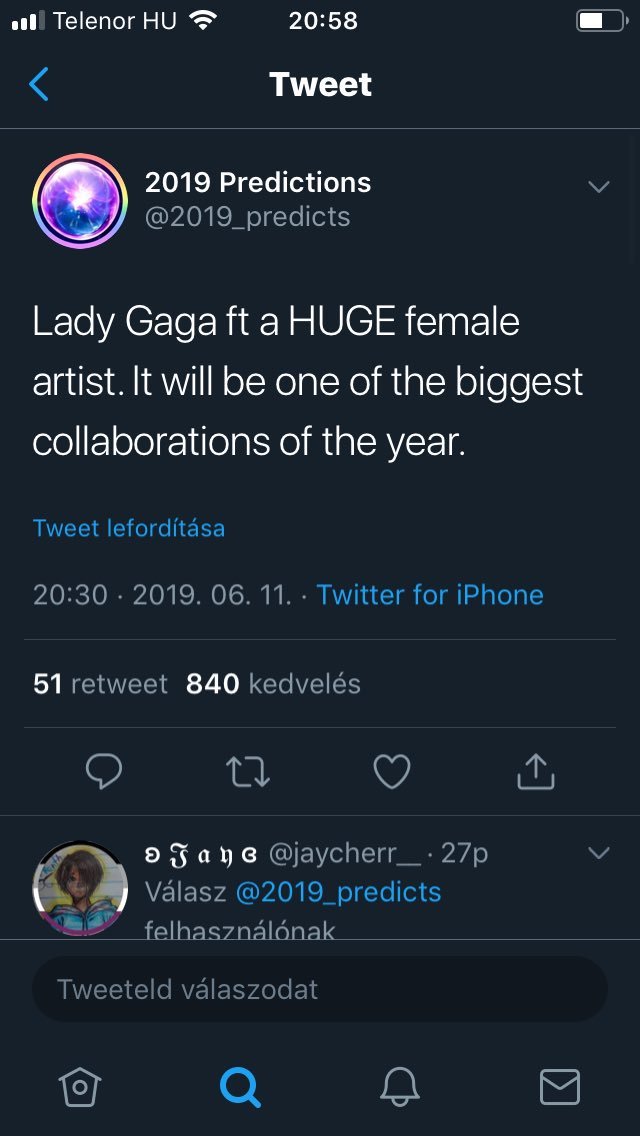Like the tweet with heart icon
The height and width of the screenshot is (1136, 640).
[x=391, y=771]
